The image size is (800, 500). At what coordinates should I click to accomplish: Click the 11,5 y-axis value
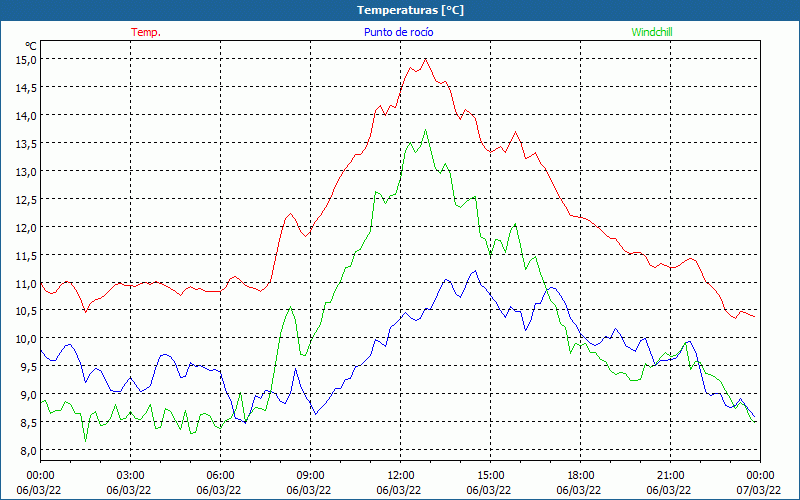pyautogui.click(x=27, y=256)
